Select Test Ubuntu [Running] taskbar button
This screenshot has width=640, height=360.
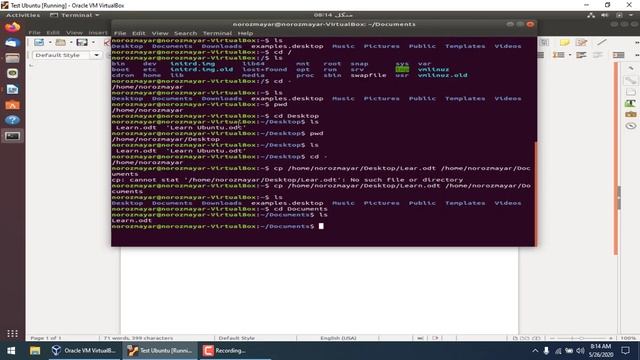(x=160, y=351)
